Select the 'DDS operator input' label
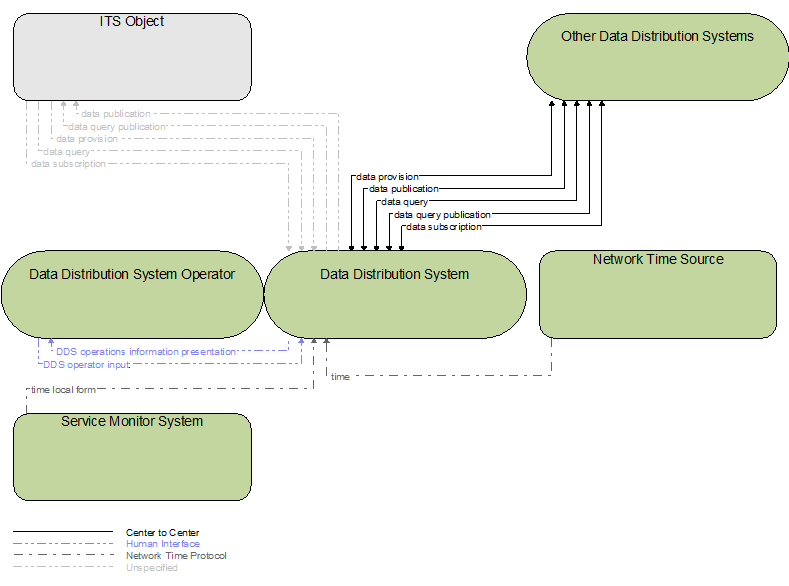 pos(87,365)
